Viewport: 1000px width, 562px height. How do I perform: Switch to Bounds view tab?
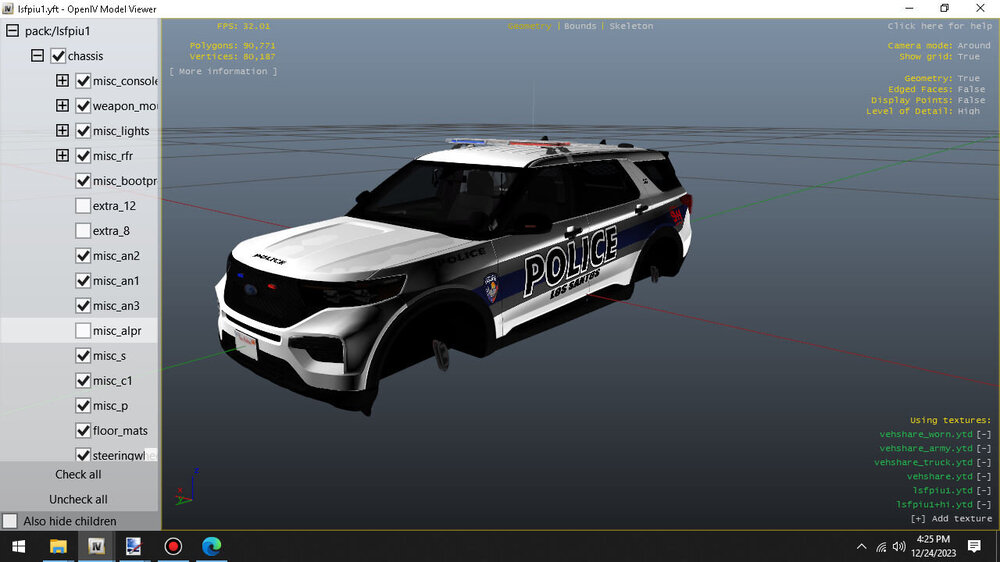pos(580,26)
